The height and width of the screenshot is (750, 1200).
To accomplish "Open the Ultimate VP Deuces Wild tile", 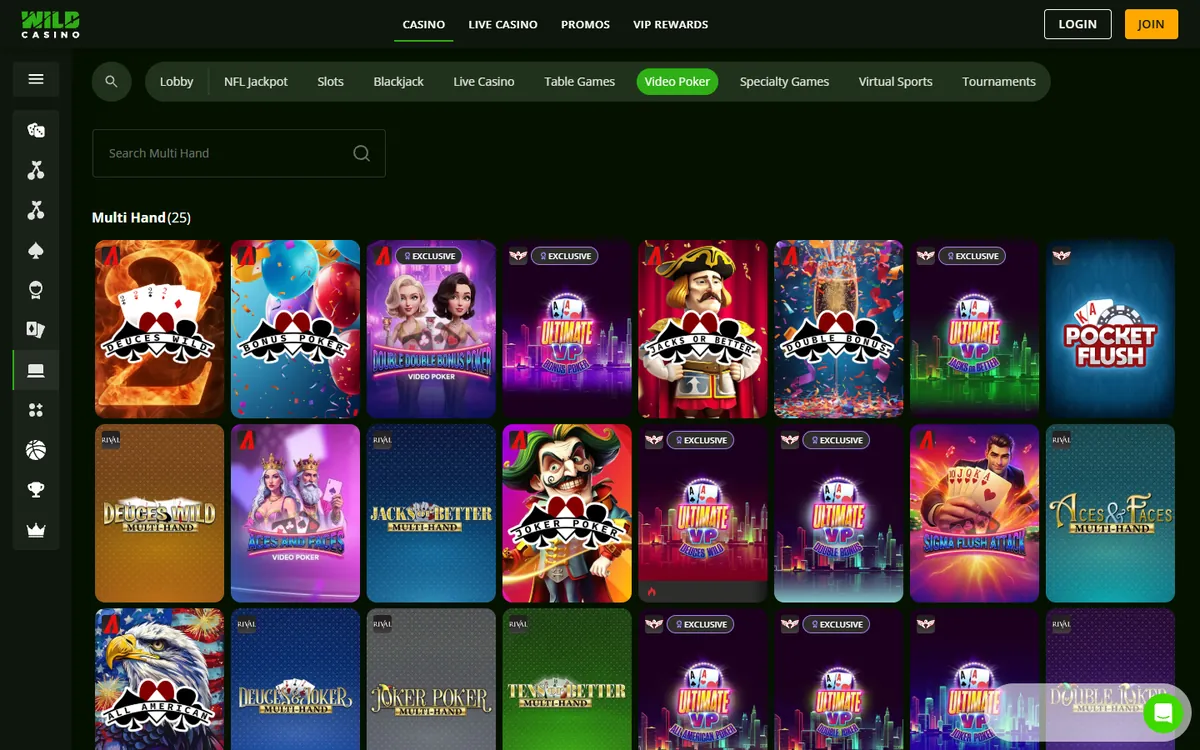I will pyautogui.click(x=703, y=513).
